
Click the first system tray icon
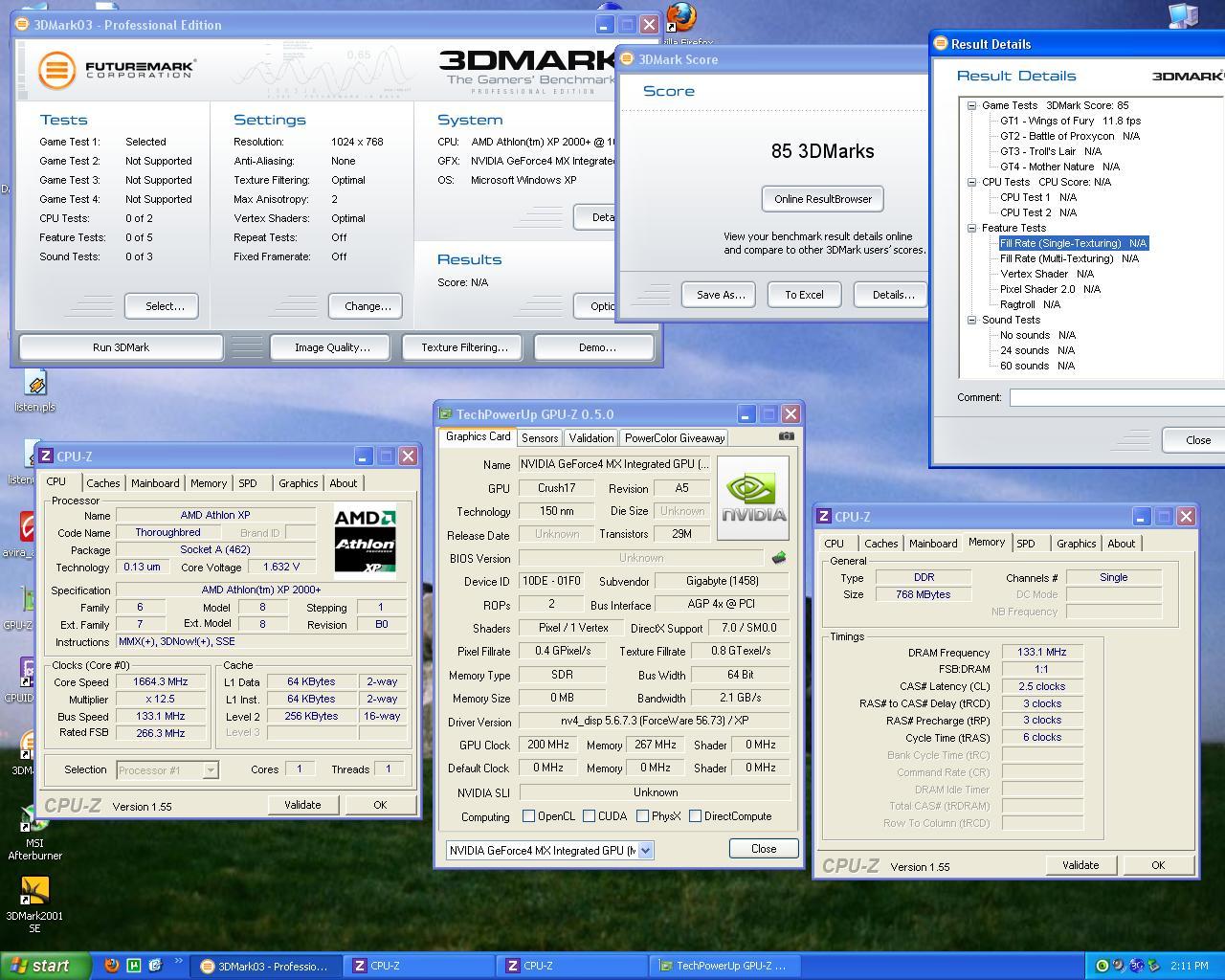pyautogui.click(x=1102, y=966)
